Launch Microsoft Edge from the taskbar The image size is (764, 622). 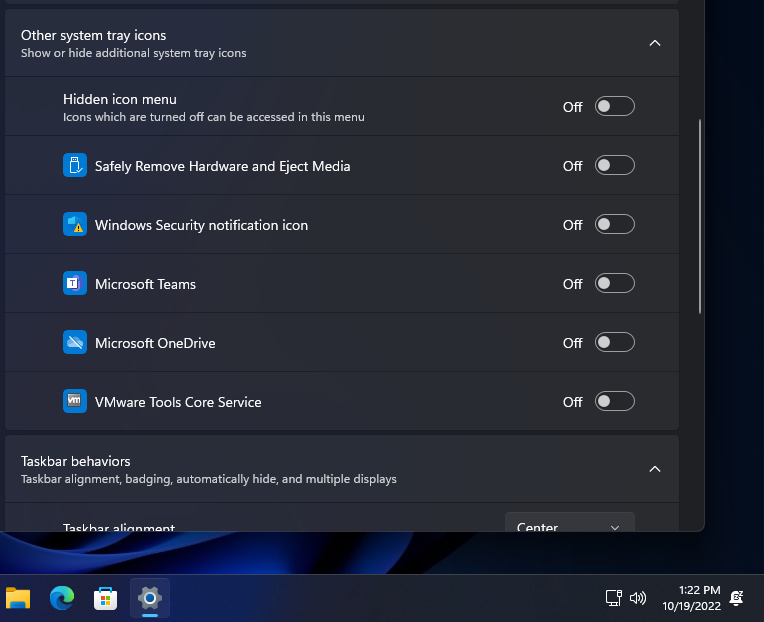coord(62,598)
